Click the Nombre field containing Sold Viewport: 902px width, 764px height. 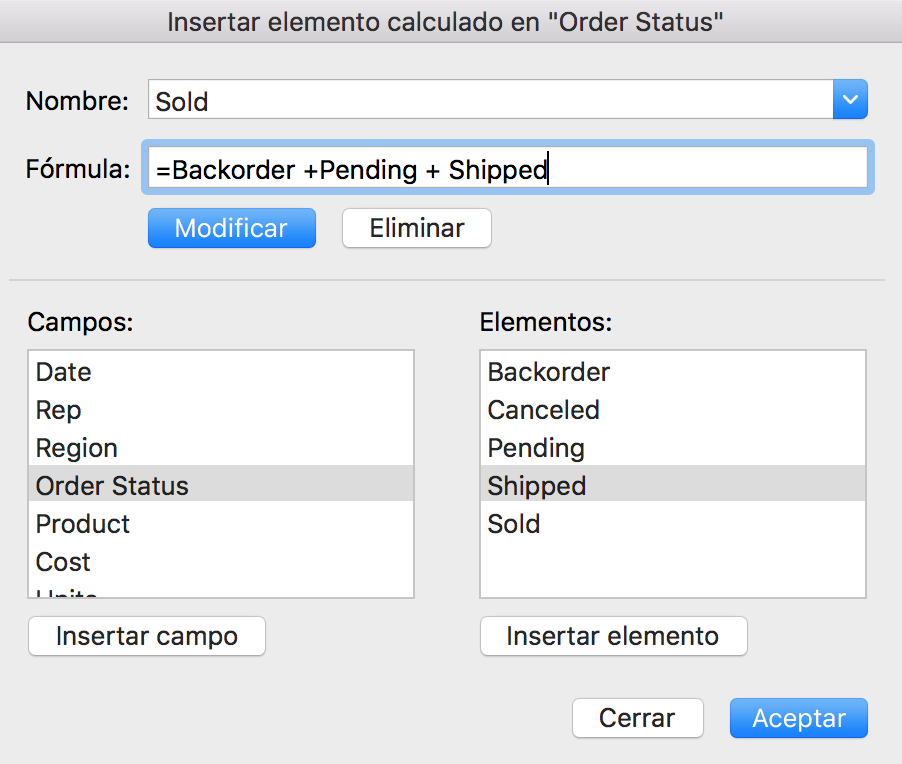(490, 101)
